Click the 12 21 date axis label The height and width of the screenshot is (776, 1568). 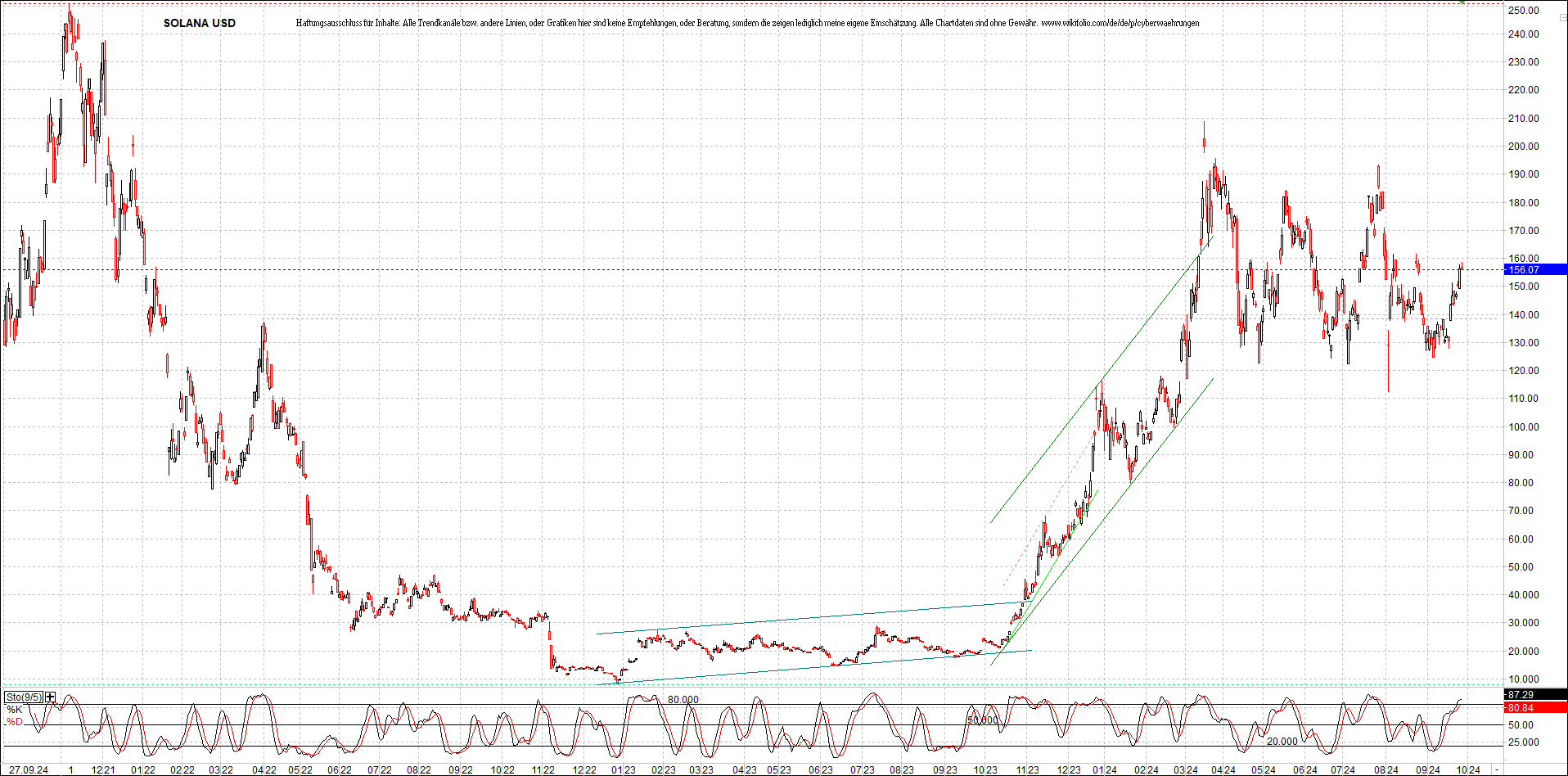[103, 770]
